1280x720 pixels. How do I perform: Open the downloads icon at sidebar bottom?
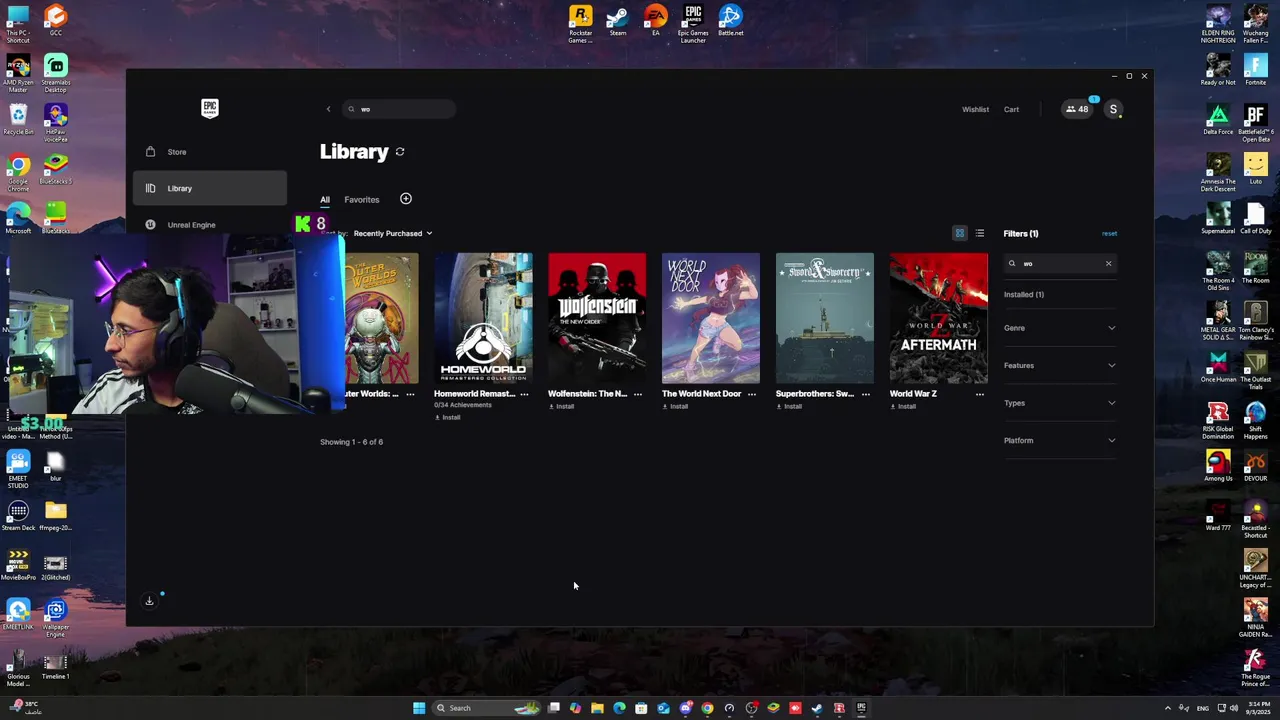(149, 601)
